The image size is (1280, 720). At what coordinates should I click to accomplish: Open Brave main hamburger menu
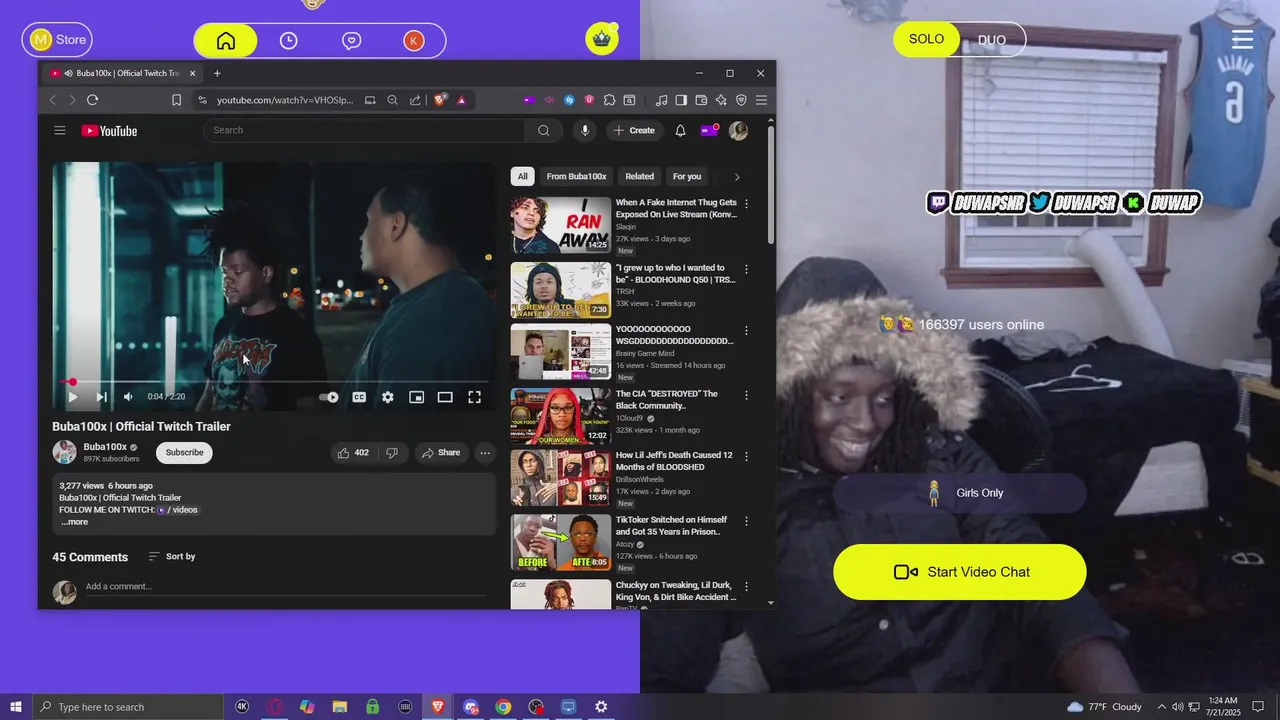click(761, 100)
